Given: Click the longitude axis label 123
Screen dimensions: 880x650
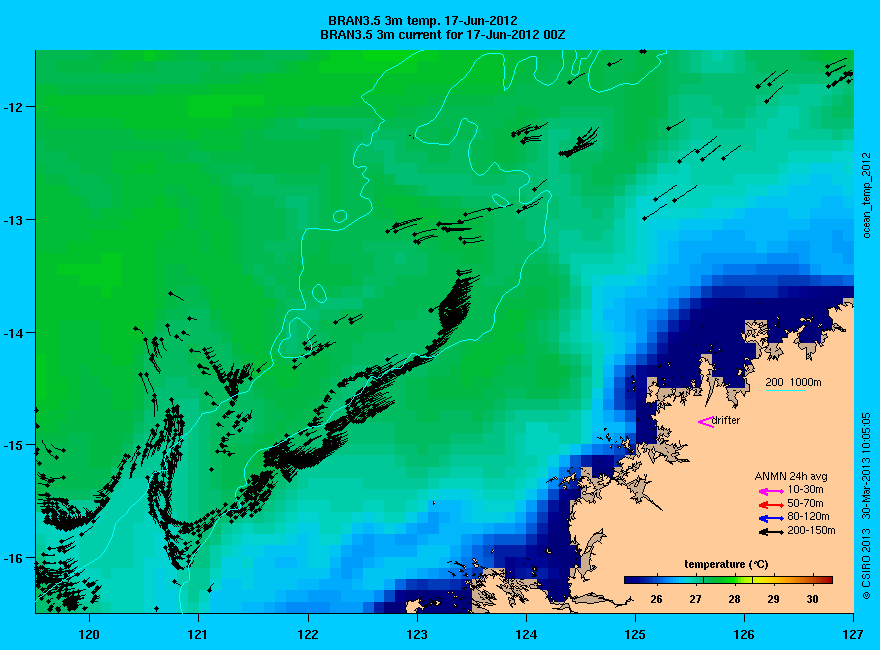Looking at the screenshot, I should (x=417, y=635).
